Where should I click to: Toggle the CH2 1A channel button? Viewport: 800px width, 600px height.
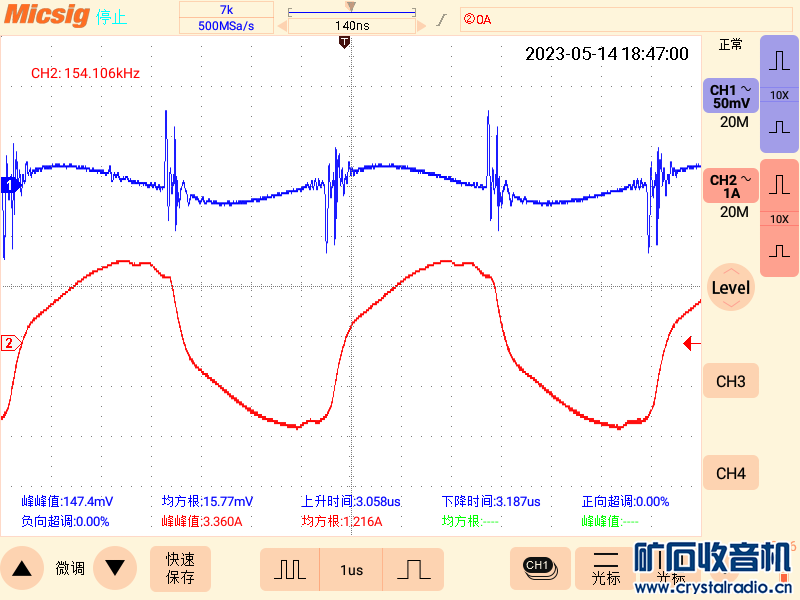point(731,186)
